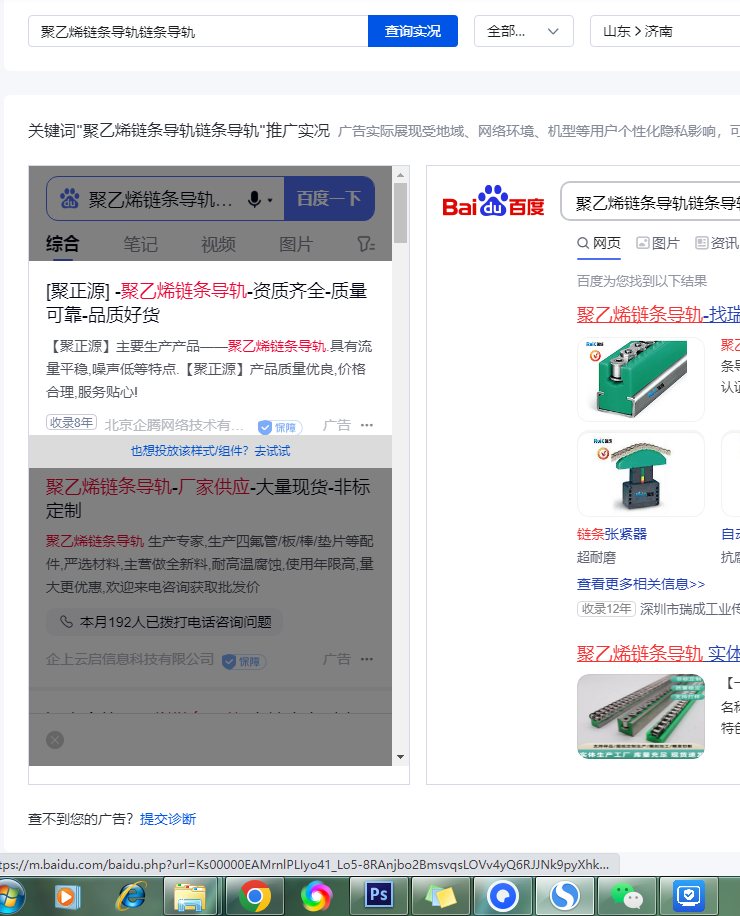The height and width of the screenshot is (916, 740).
Task: Open the 聚乙烯链条导轨 实体 result title
Action: tap(658, 653)
